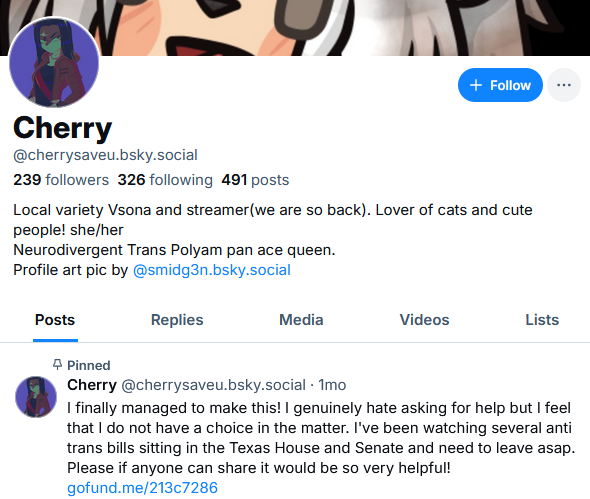The width and height of the screenshot is (590, 499).
Task: Open the gofund.me/213c7286 link
Action: tap(142, 488)
